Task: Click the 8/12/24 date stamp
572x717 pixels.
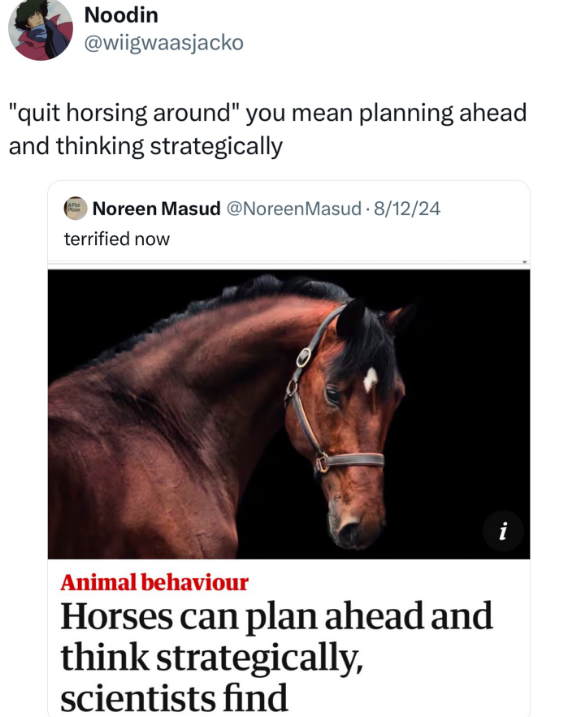Action: coord(407,209)
